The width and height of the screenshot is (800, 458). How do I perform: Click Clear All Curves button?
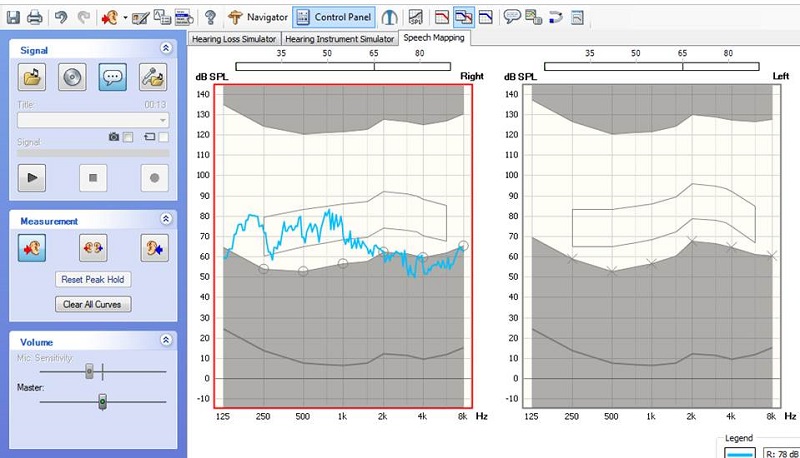point(93,304)
